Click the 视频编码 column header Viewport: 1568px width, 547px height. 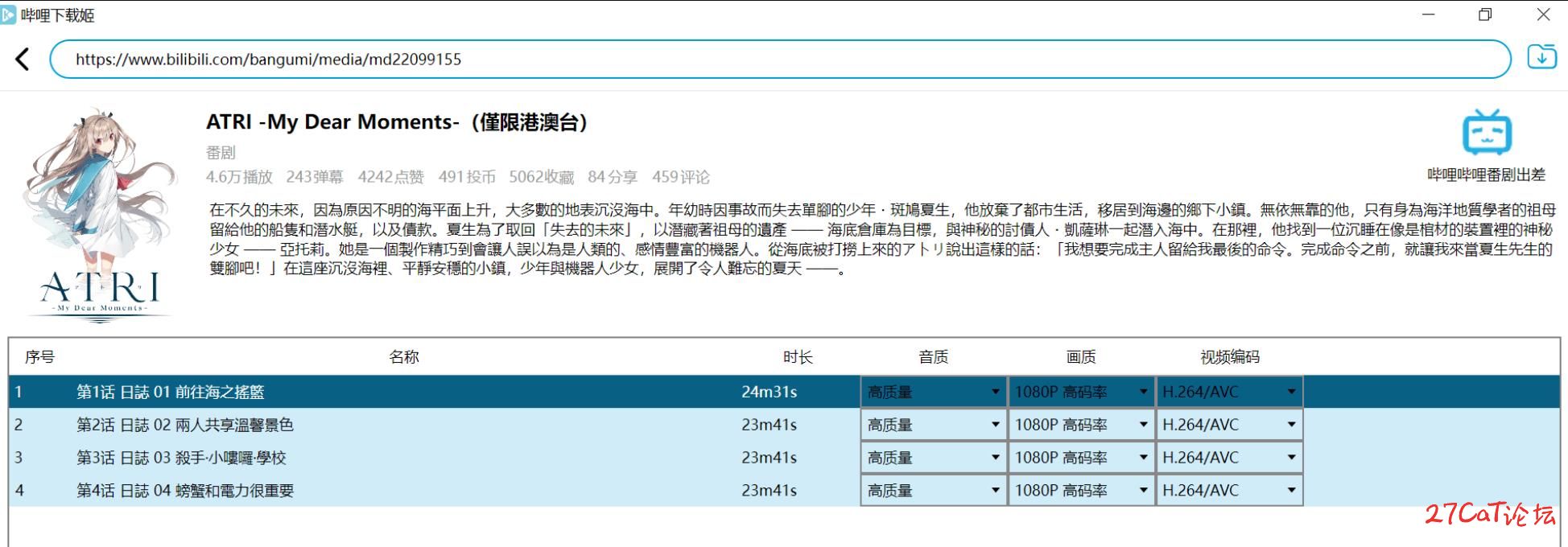tap(1230, 357)
